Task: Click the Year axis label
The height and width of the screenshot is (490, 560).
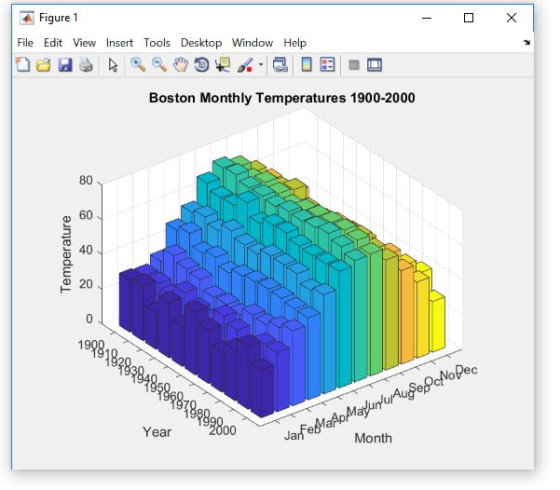Action: (157, 432)
